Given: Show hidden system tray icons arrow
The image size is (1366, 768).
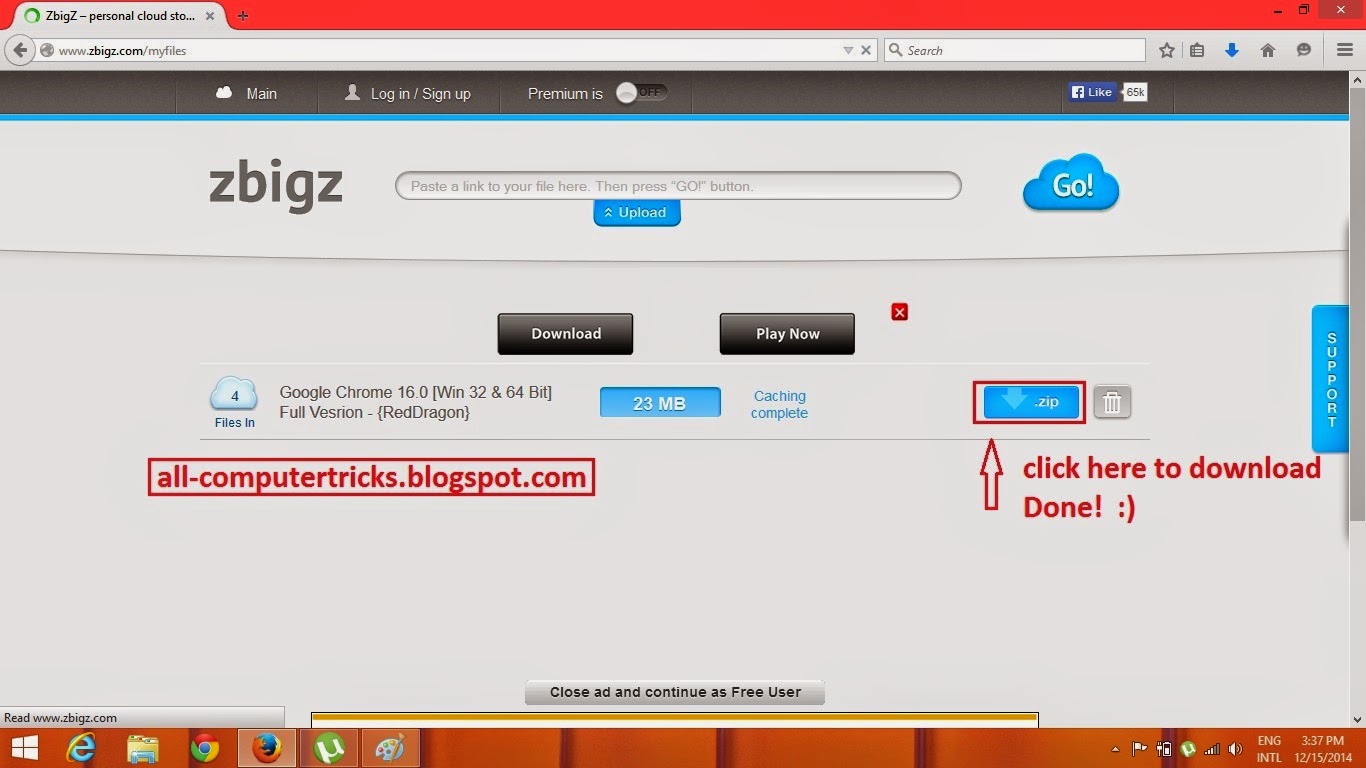Looking at the screenshot, I should coord(1116,749).
